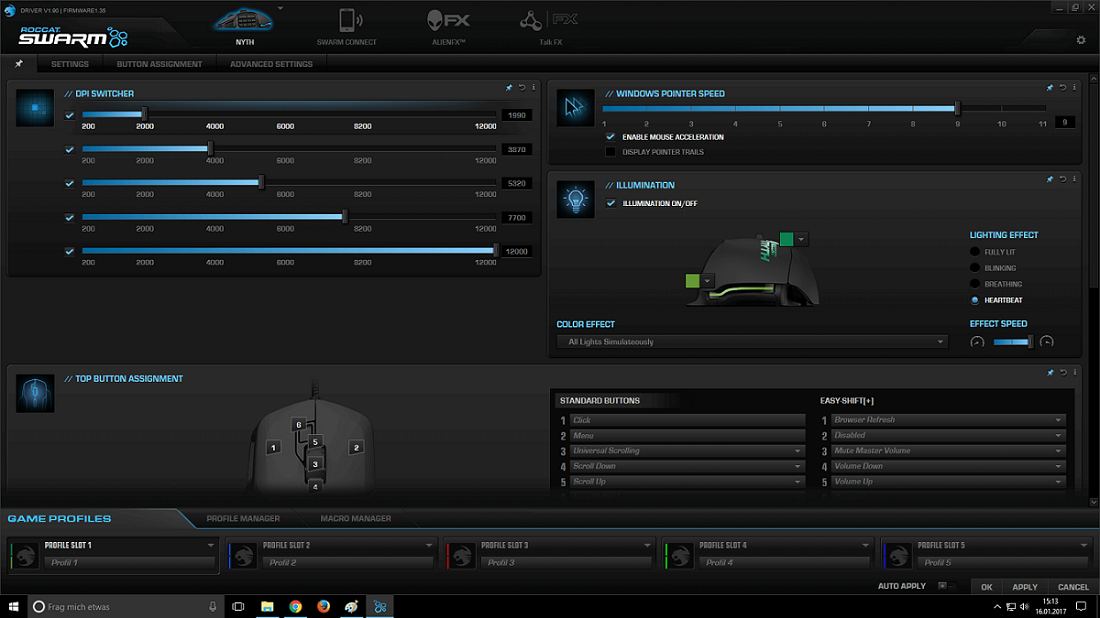Viewport: 1100px width, 618px height.
Task: Increase effect speed icon
Action: pos(1047,342)
